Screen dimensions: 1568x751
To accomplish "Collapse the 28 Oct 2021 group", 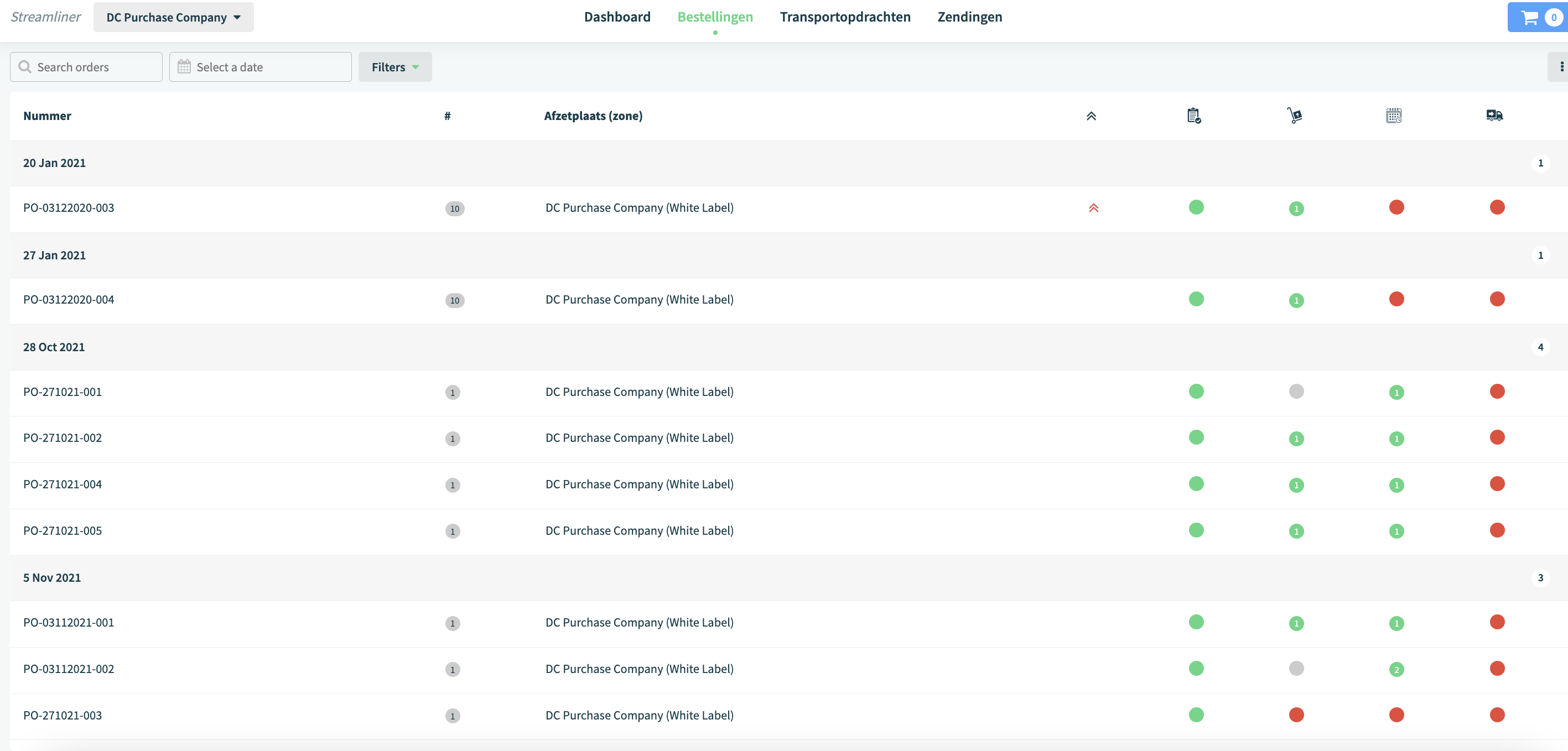I will 788,347.
